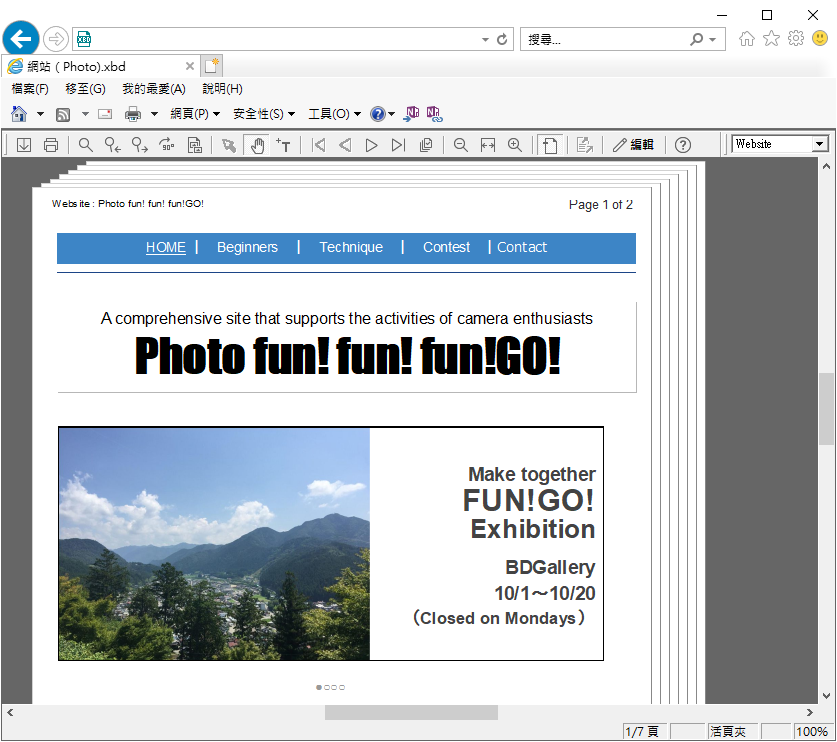
Task: Open the 安全性(S) dropdown menu
Action: pyautogui.click(x=264, y=114)
